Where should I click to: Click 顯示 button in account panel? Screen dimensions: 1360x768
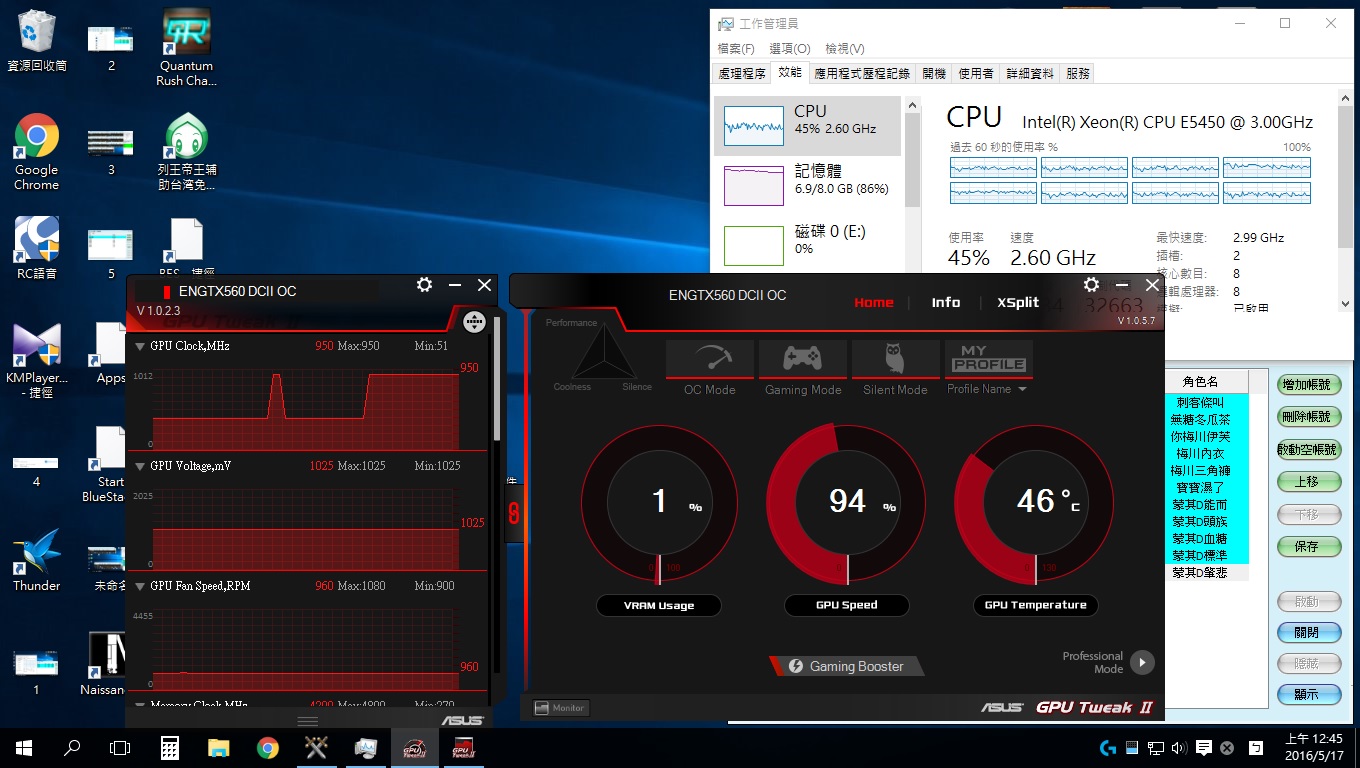coord(1308,695)
